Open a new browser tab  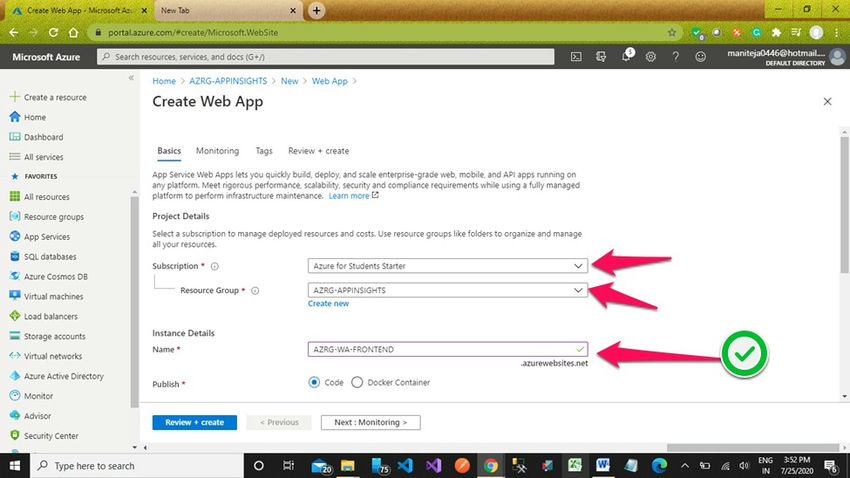click(x=317, y=10)
